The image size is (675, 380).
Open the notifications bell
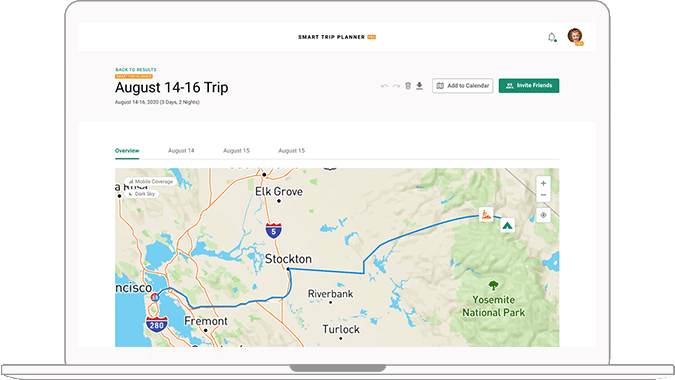coord(551,37)
